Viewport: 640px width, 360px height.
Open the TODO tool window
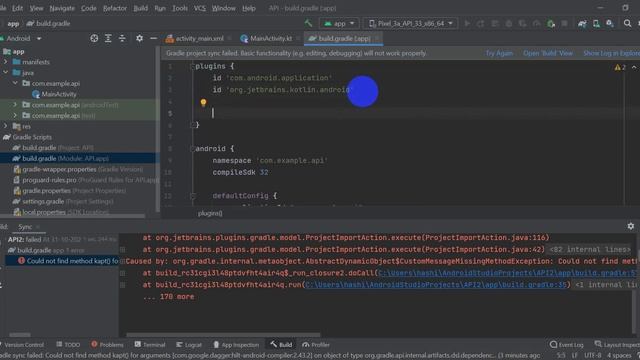pos(68,345)
